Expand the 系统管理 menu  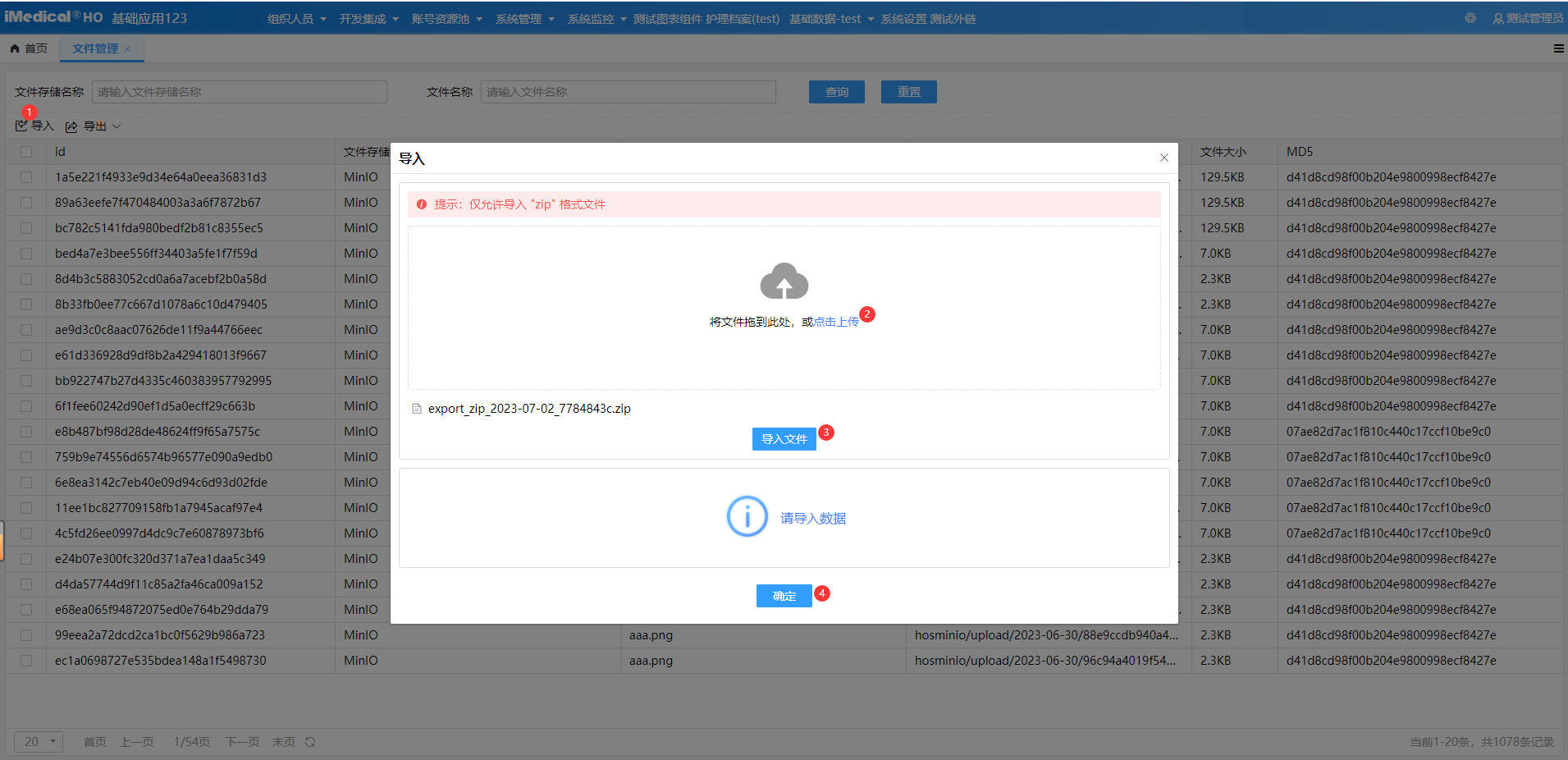click(x=524, y=19)
